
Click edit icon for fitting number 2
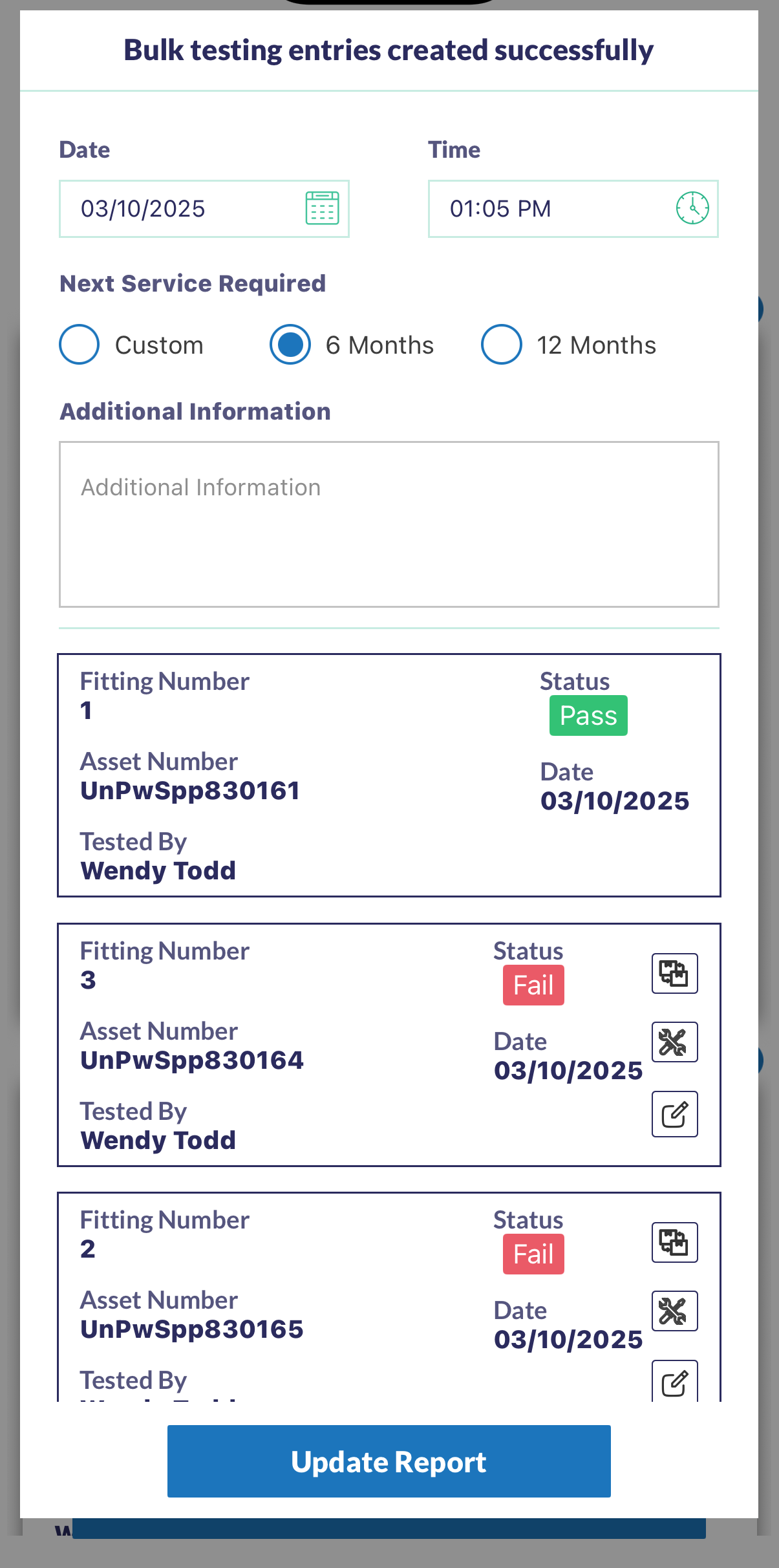674,1382
